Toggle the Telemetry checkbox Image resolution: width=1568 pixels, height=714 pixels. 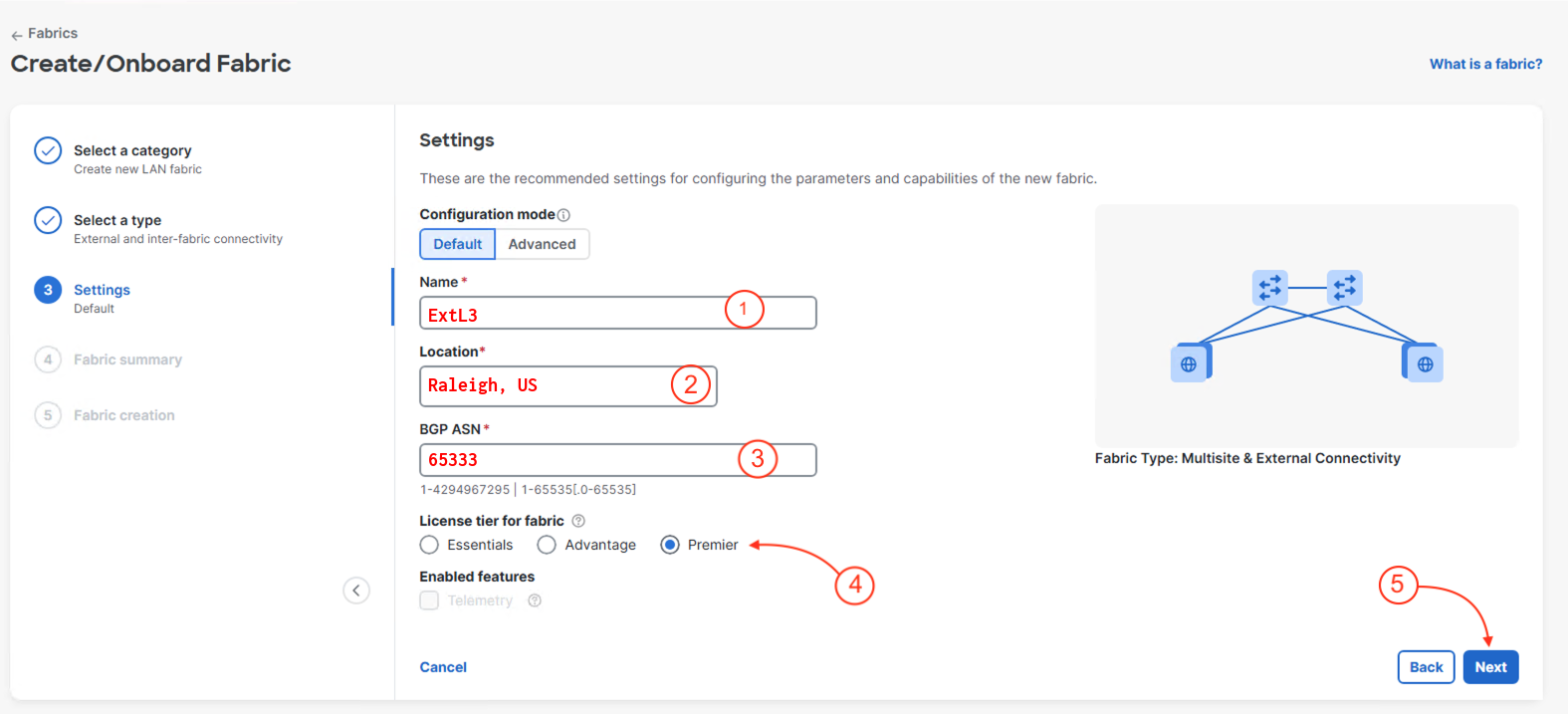[429, 600]
